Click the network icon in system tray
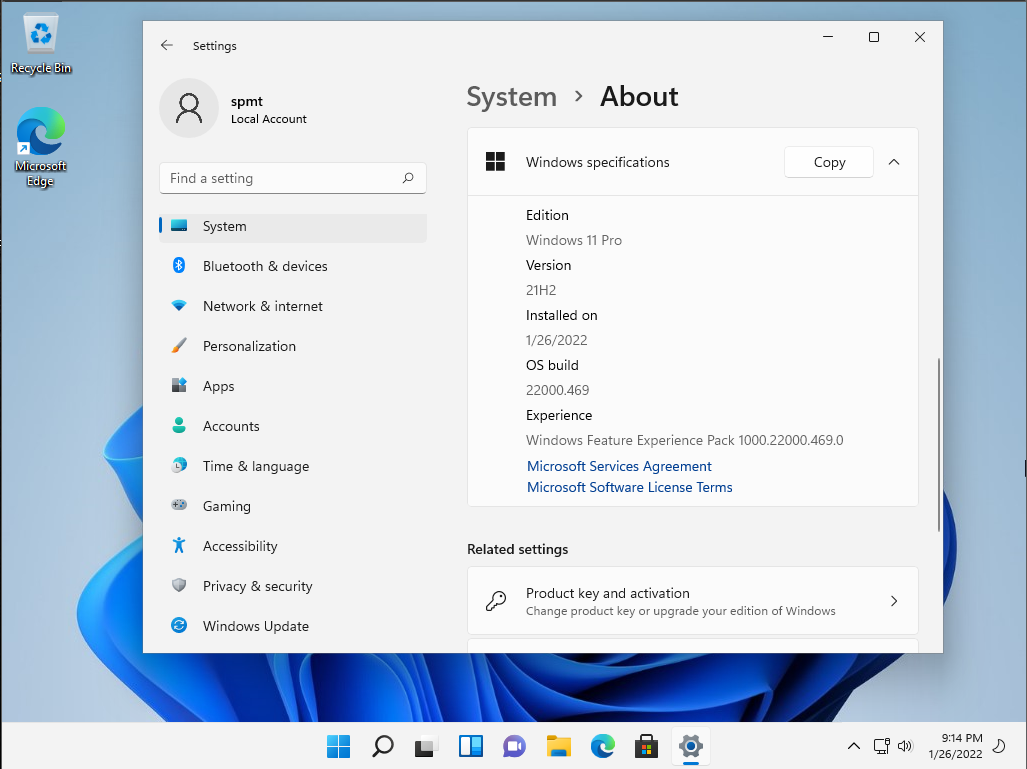1027x769 pixels. coord(882,746)
